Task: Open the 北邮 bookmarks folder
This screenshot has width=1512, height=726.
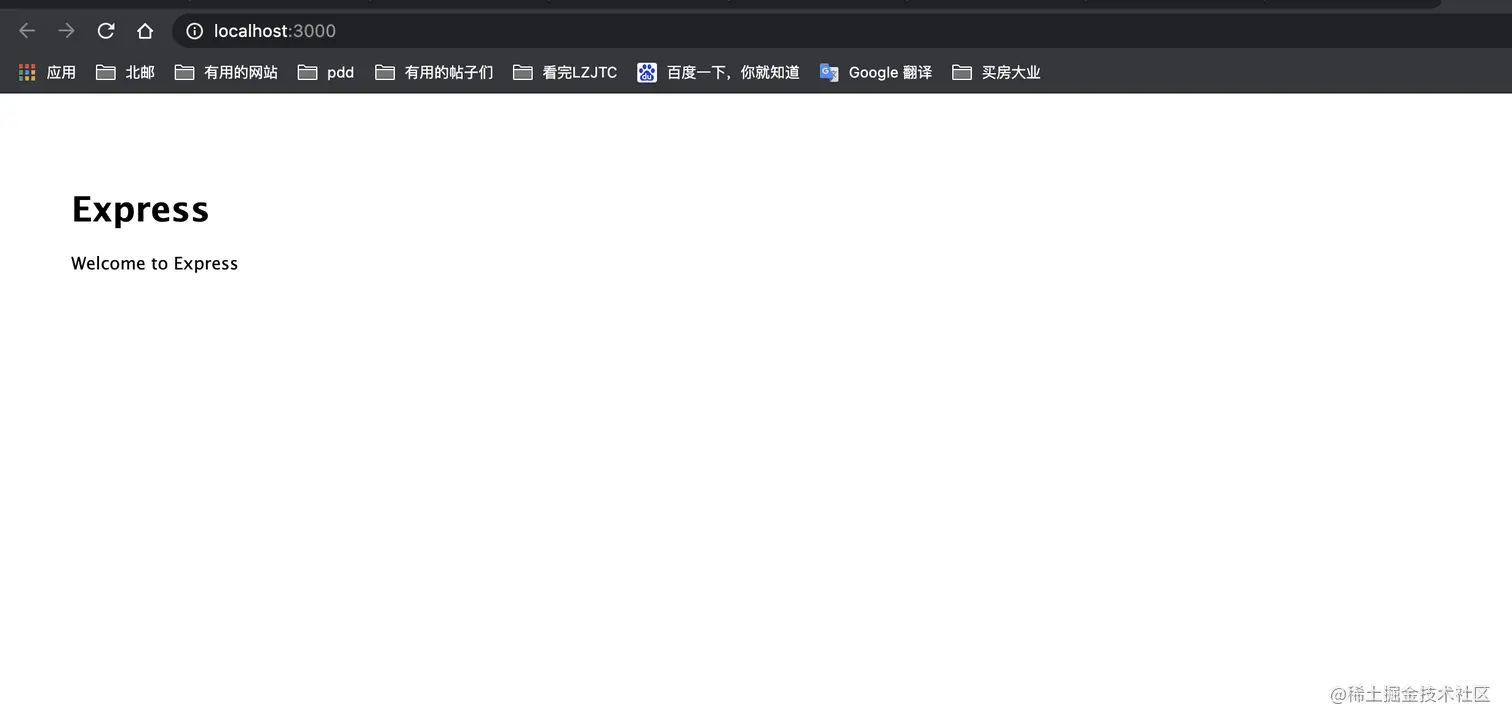Action: 124,71
